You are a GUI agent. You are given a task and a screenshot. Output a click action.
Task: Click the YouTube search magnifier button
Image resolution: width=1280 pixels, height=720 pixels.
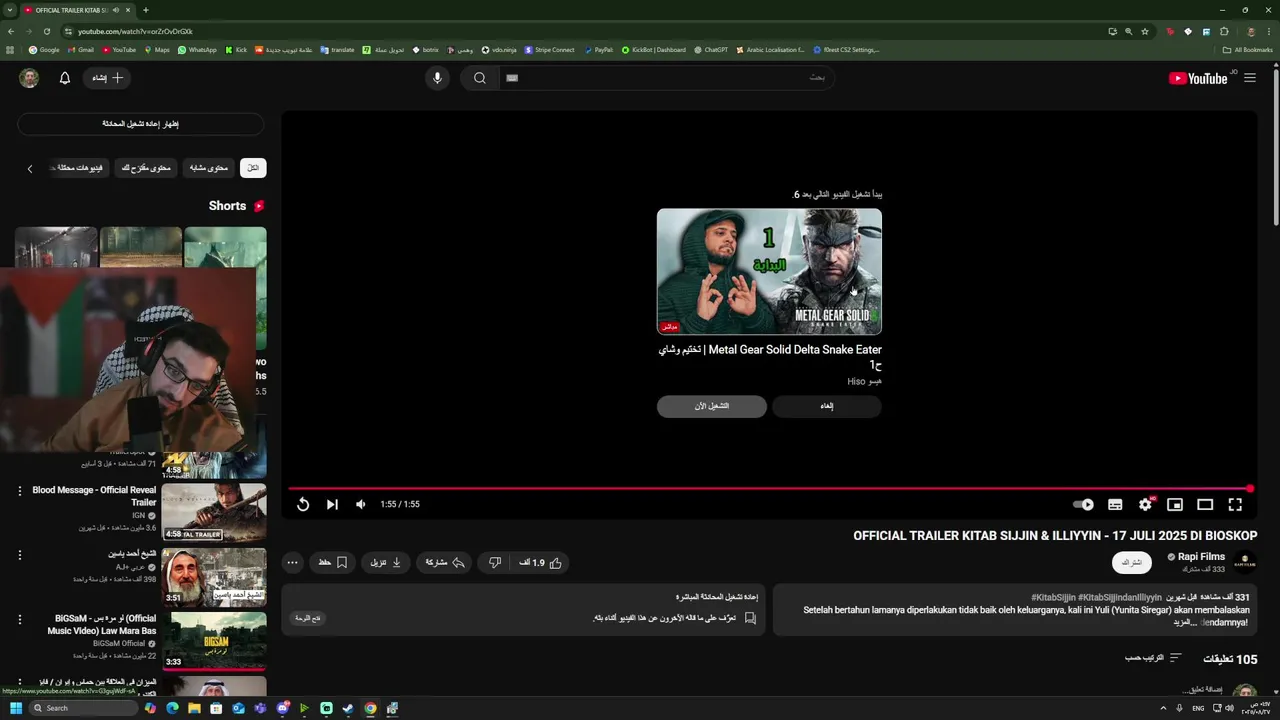pos(480,78)
